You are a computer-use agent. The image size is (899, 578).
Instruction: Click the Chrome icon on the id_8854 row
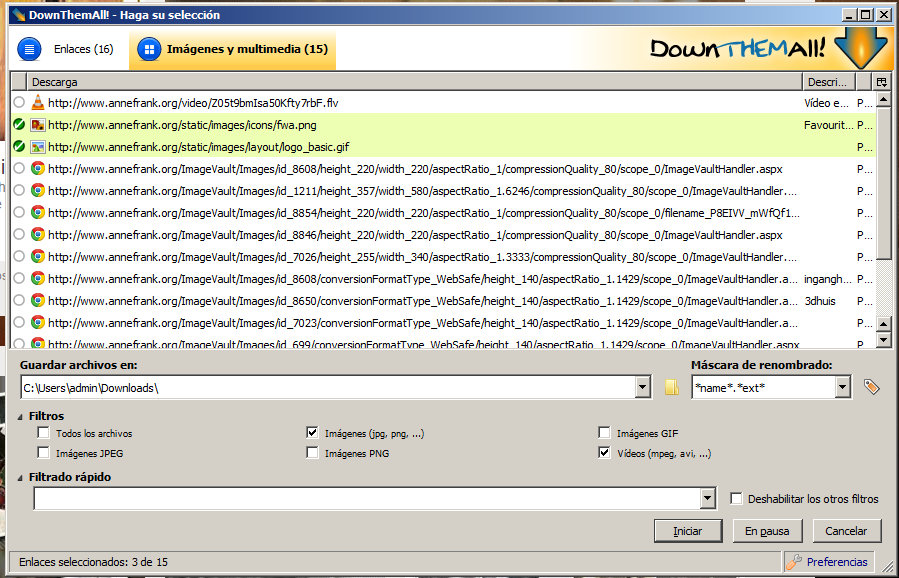tap(38, 213)
